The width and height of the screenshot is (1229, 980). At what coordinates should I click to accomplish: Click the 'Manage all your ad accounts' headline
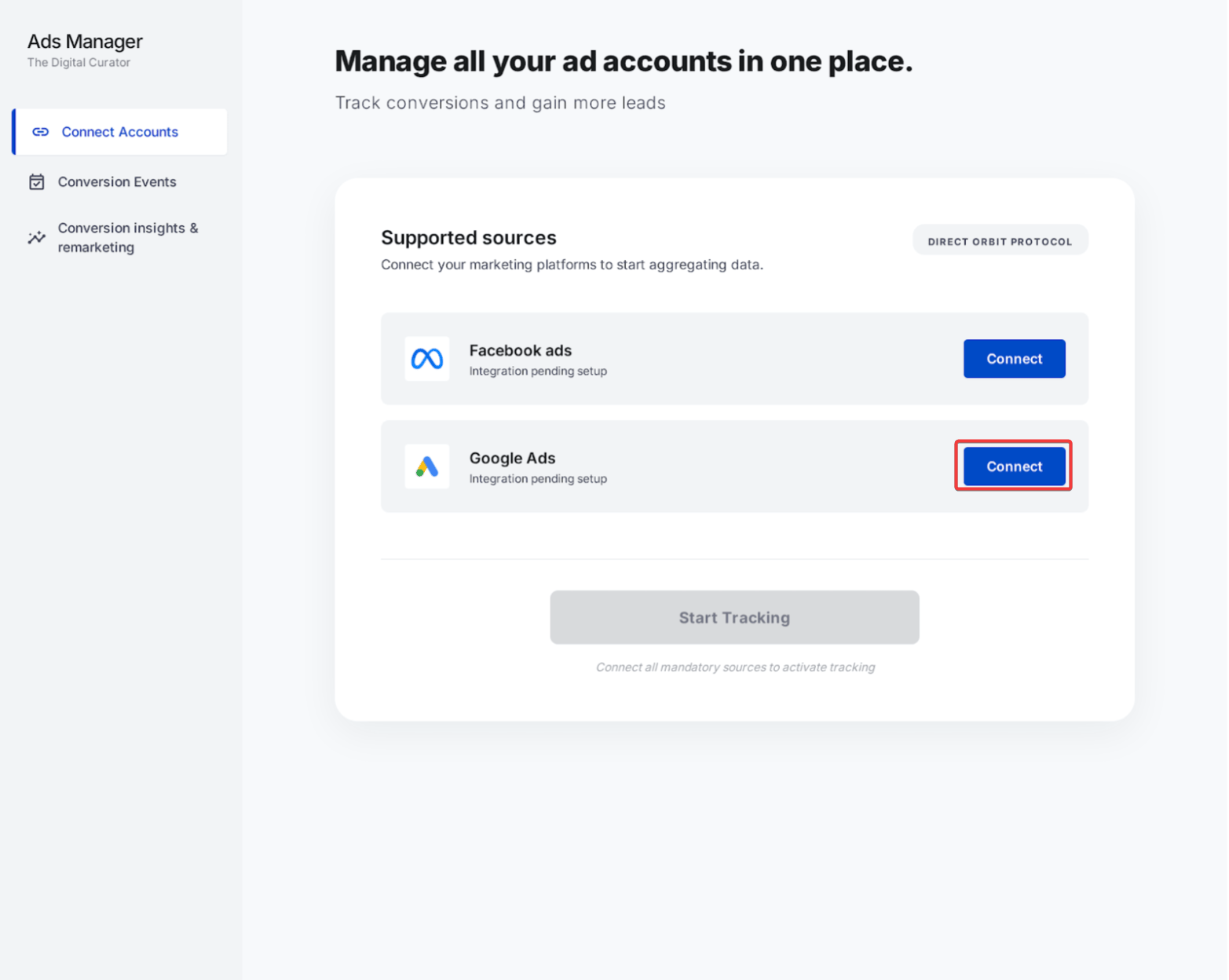coord(624,61)
